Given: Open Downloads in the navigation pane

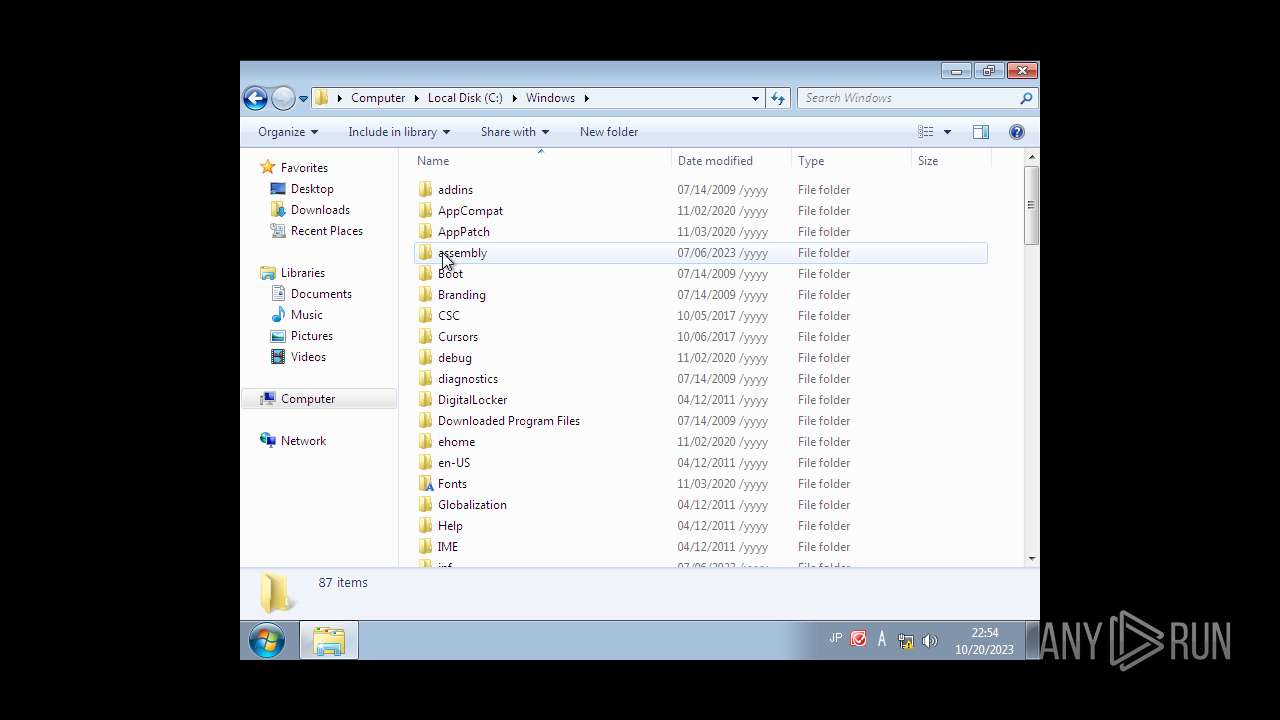Looking at the screenshot, I should tap(320, 210).
